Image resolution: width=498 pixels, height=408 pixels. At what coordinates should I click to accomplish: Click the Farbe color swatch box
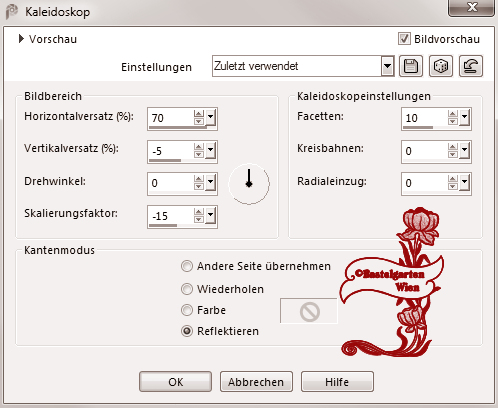[309, 311]
